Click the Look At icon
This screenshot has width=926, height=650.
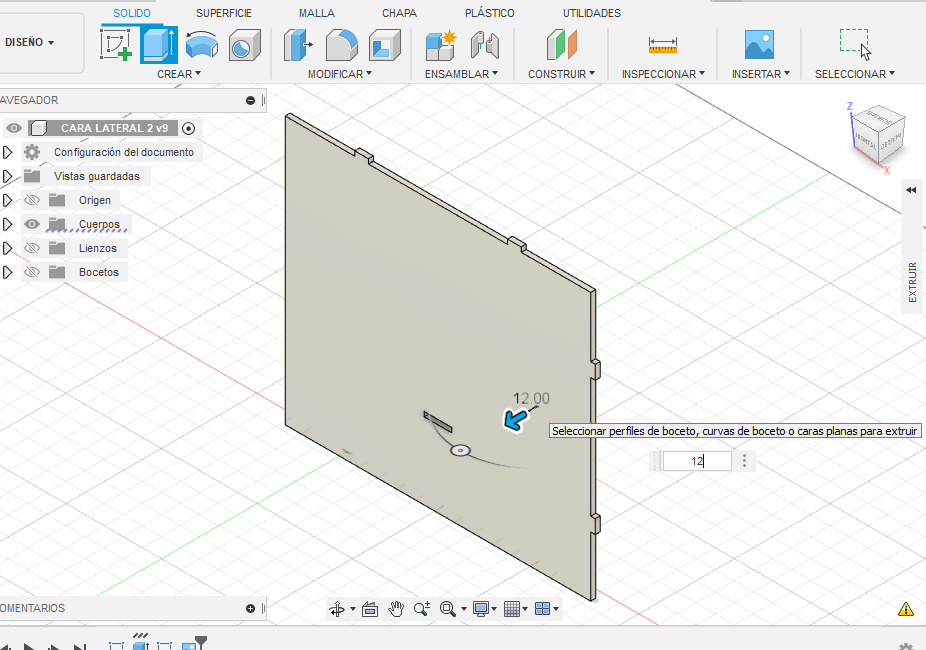pyautogui.click(x=370, y=609)
